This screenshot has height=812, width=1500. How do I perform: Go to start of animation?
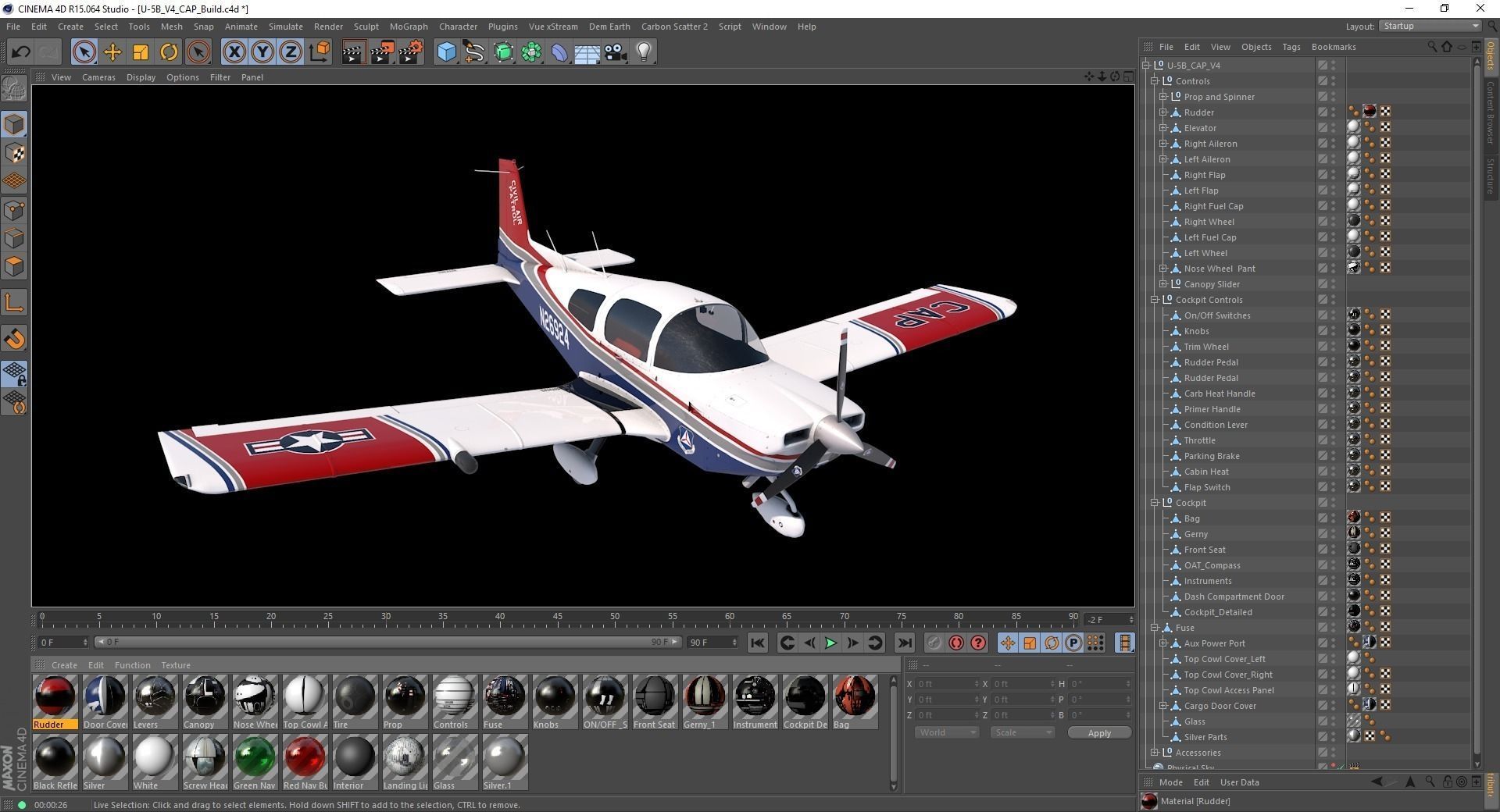(757, 643)
